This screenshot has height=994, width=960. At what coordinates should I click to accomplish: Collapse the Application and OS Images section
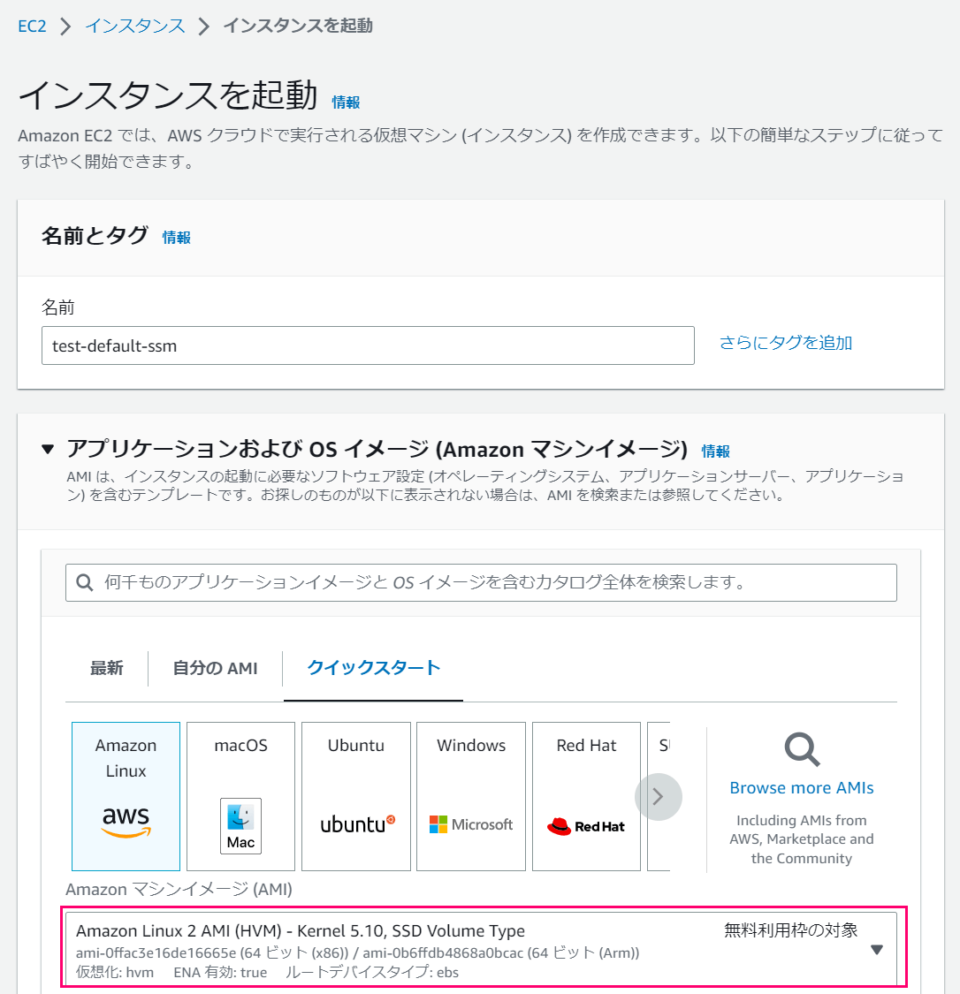[48, 450]
